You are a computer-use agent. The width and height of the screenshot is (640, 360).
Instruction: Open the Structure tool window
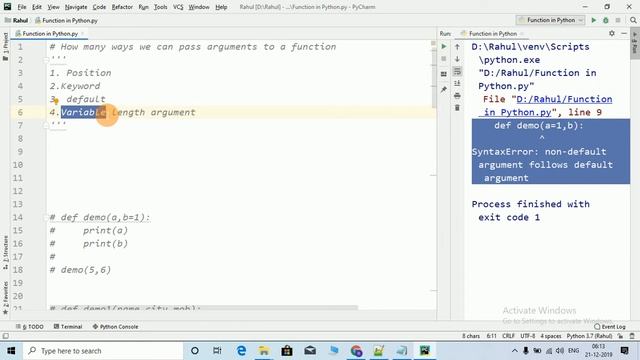click(x=5, y=252)
